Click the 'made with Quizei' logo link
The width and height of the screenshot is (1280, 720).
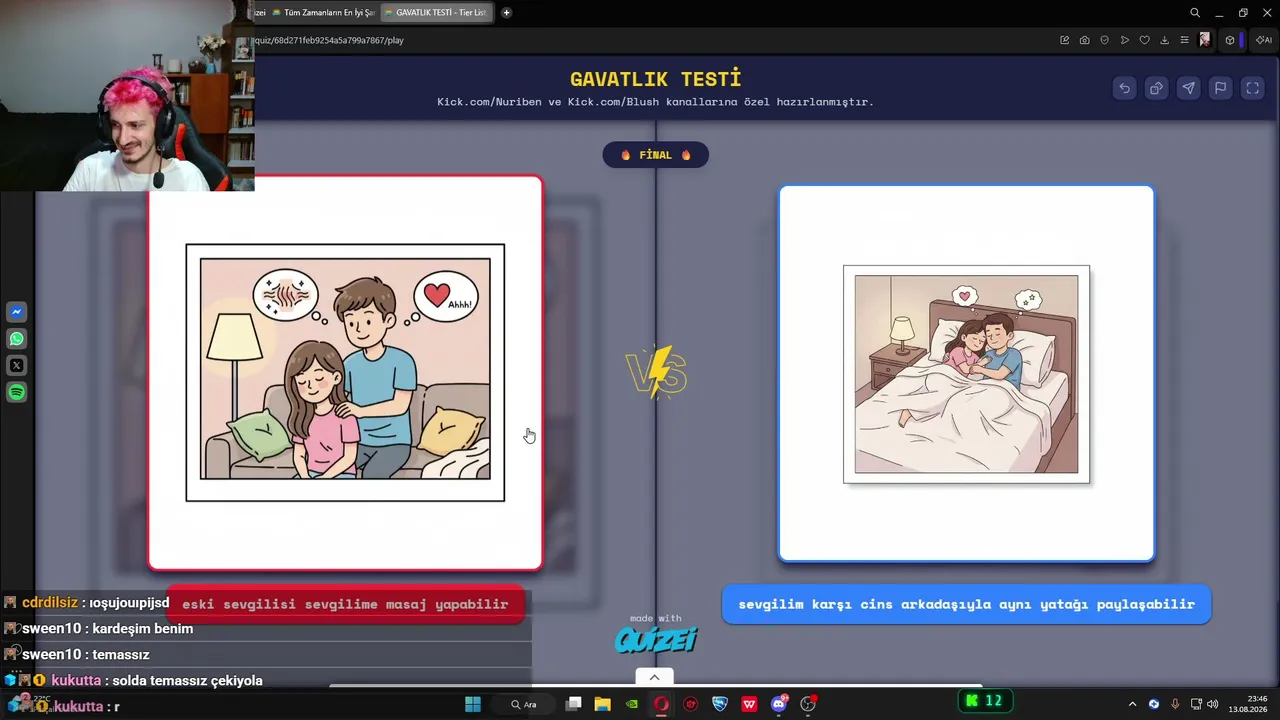(656, 634)
